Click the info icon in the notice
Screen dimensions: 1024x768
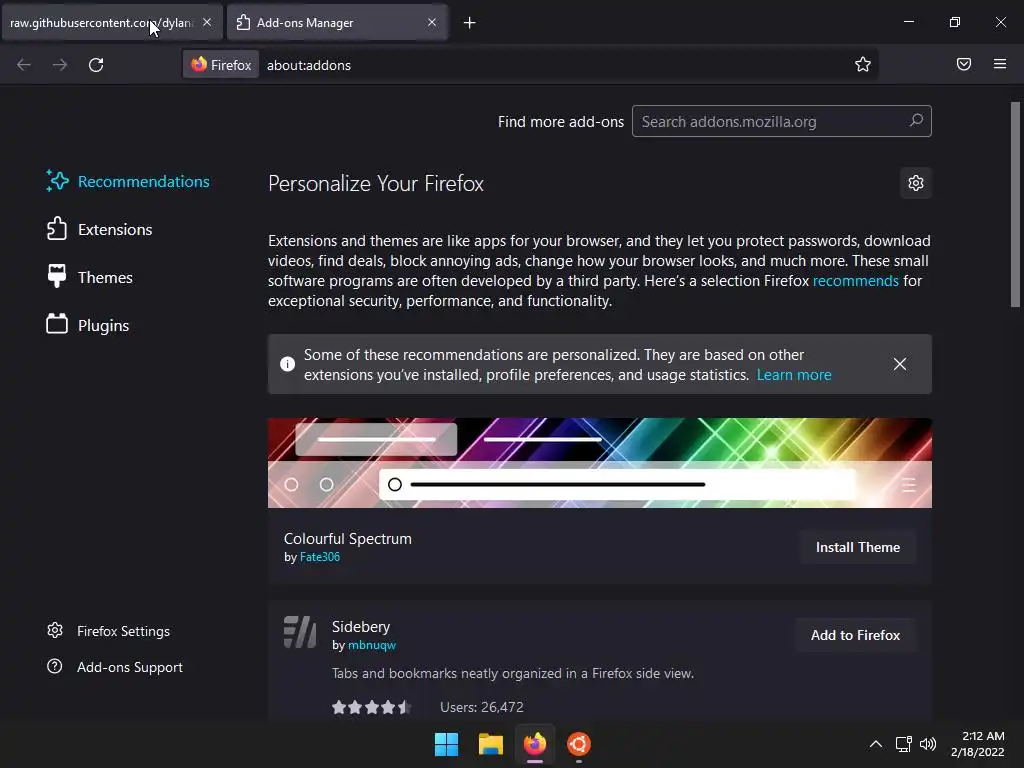coord(287,364)
